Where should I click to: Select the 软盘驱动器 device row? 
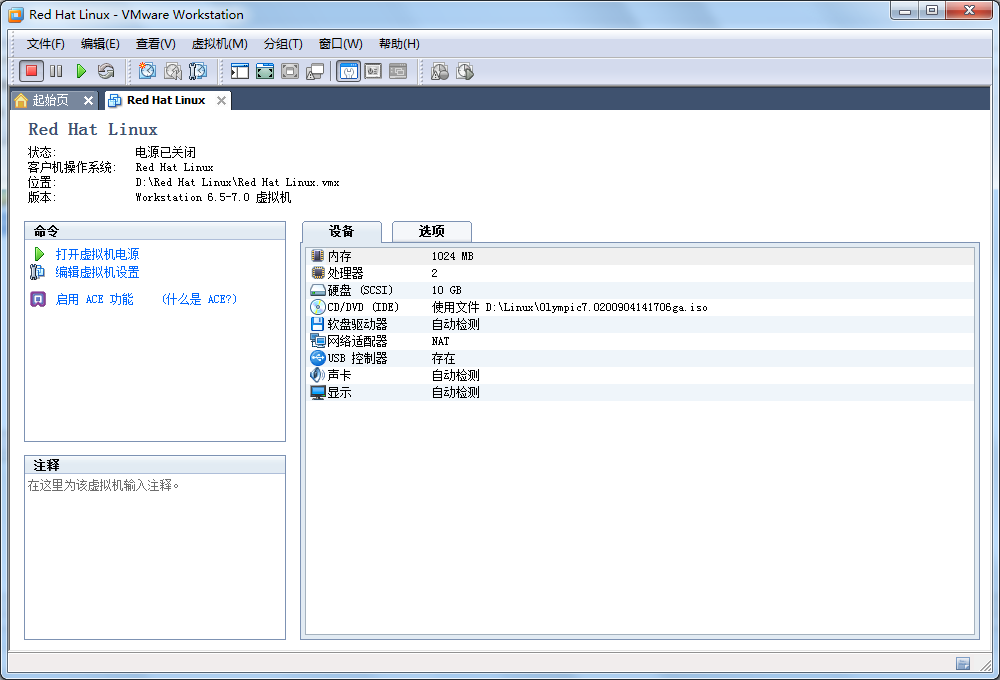640,324
